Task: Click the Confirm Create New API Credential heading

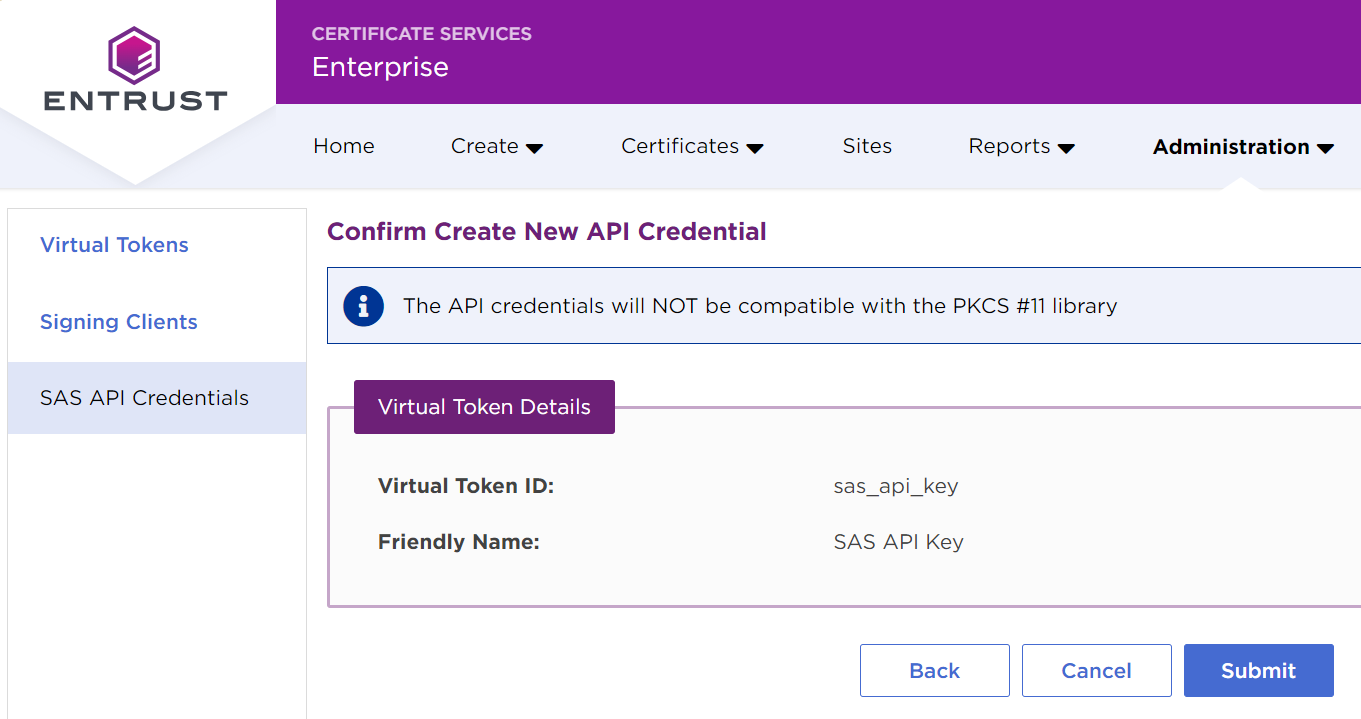Action: pos(546,232)
